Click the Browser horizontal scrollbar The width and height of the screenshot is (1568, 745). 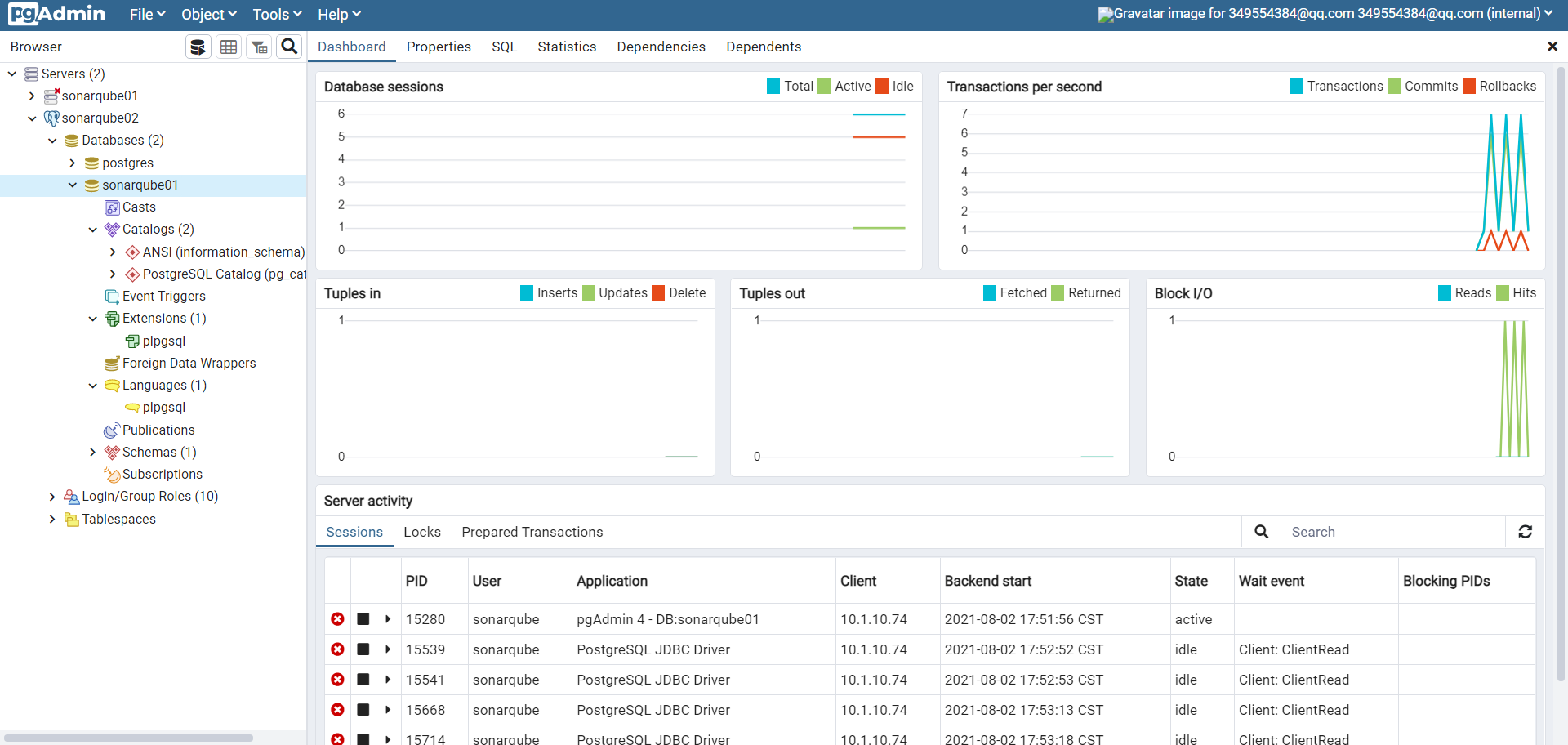click(128, 738)
